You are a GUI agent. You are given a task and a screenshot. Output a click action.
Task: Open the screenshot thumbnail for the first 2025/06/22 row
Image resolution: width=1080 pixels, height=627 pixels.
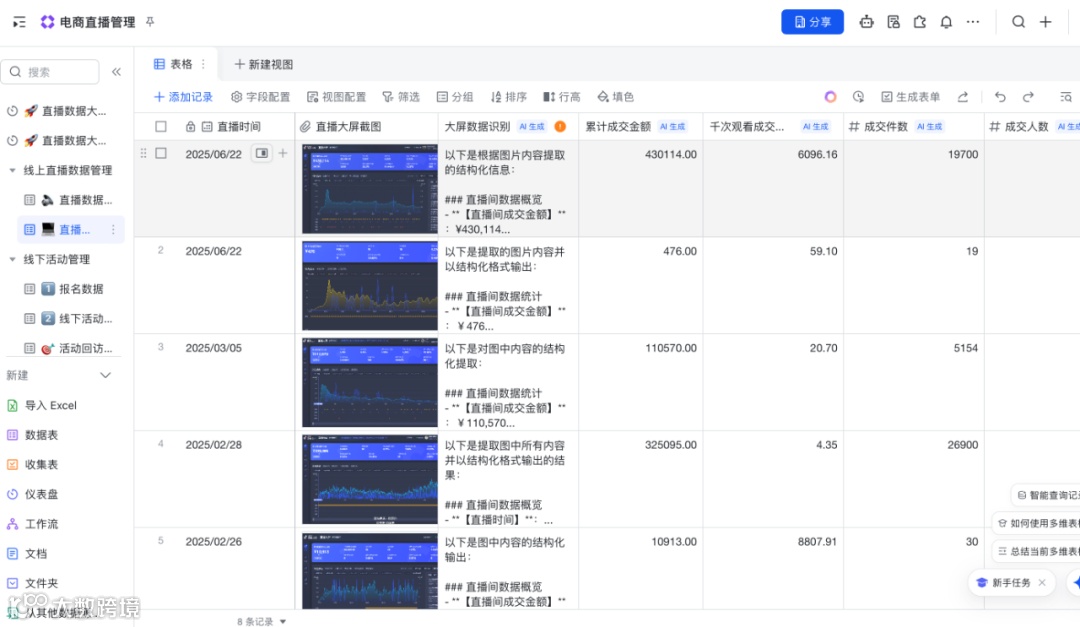coord(370,189)
